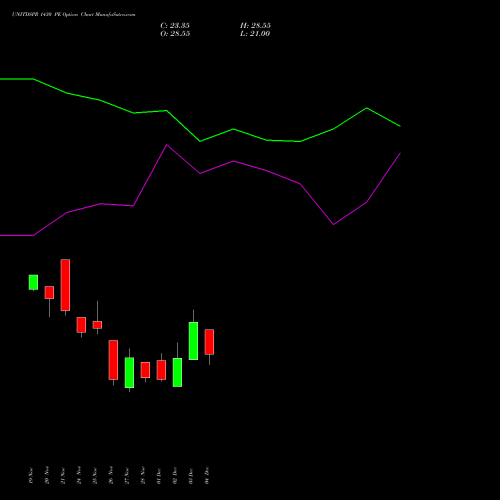The height and width of the screenshot is (500, 500).
Task: Select the red candle for 01 Dec
Action: click(x=161, y=370)
